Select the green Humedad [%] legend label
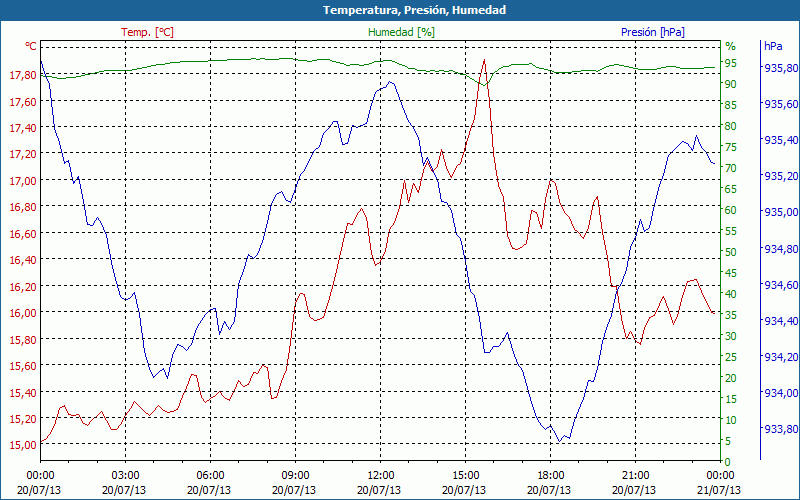The image size is (800, 500). coord(401,32)
